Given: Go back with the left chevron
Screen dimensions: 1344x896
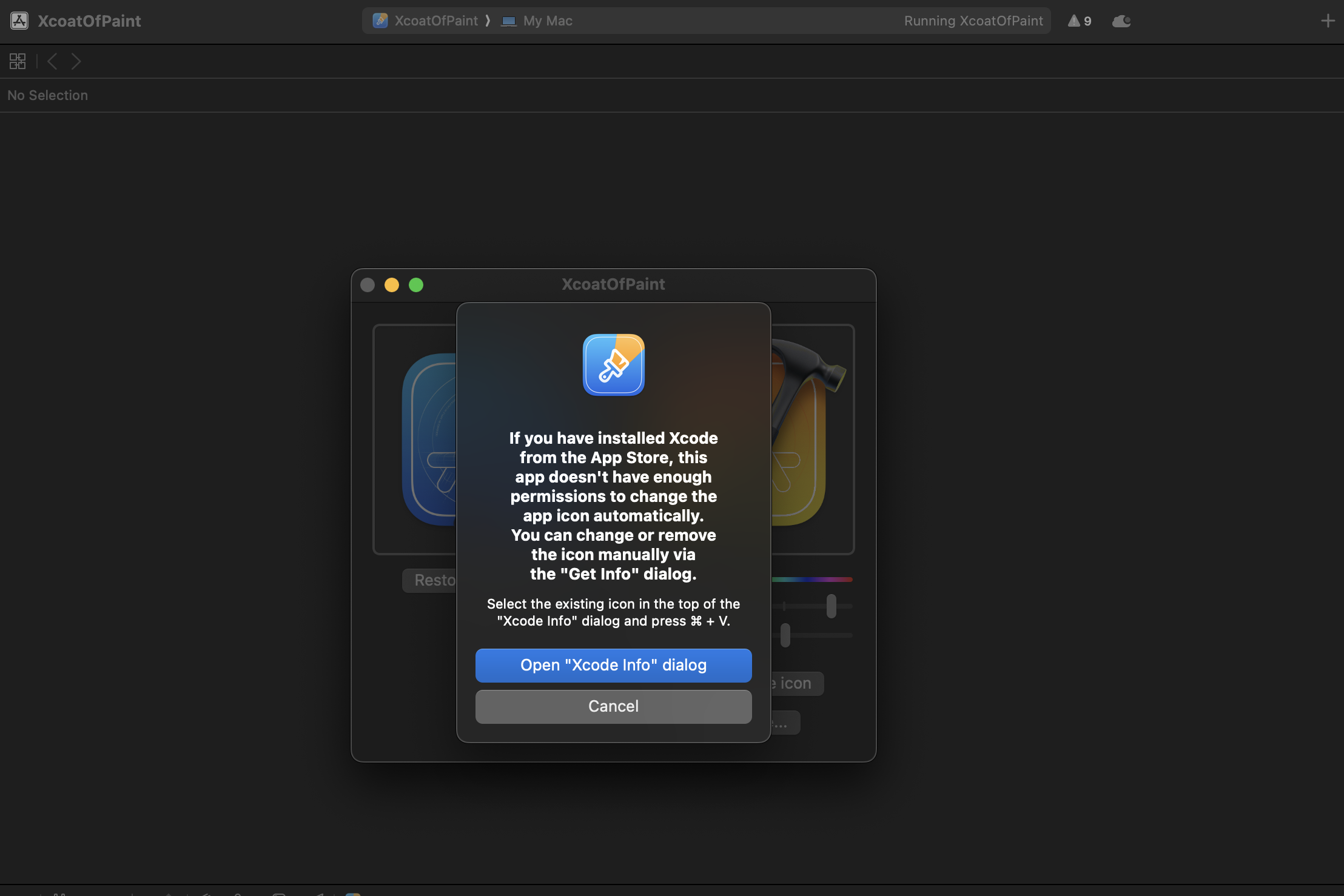Looking at the screenshot, I should click(52, 61).
